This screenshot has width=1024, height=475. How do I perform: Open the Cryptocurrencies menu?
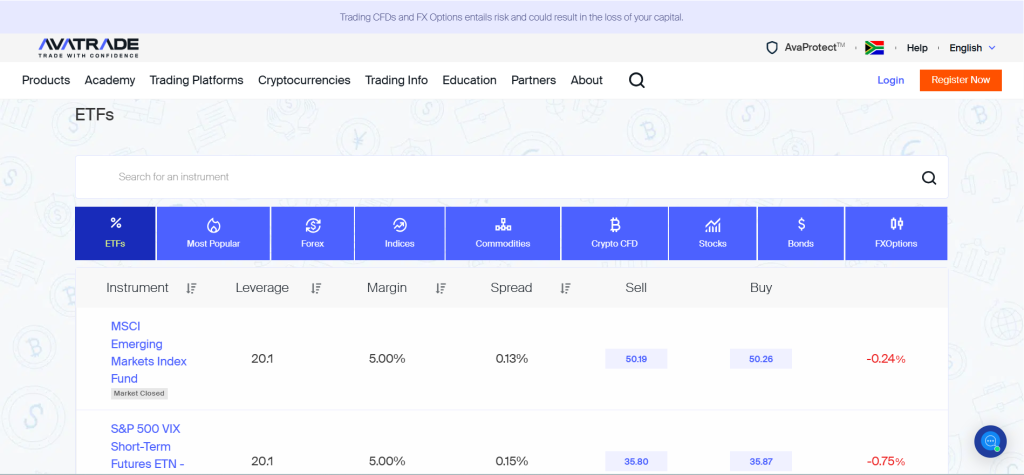[304, 80]
